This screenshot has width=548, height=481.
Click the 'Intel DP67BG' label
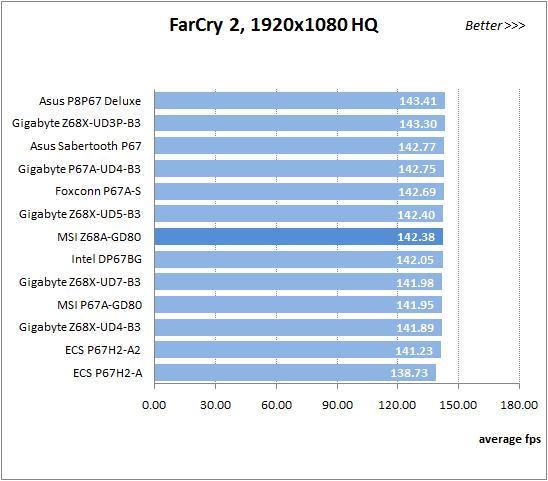point(107,259)
